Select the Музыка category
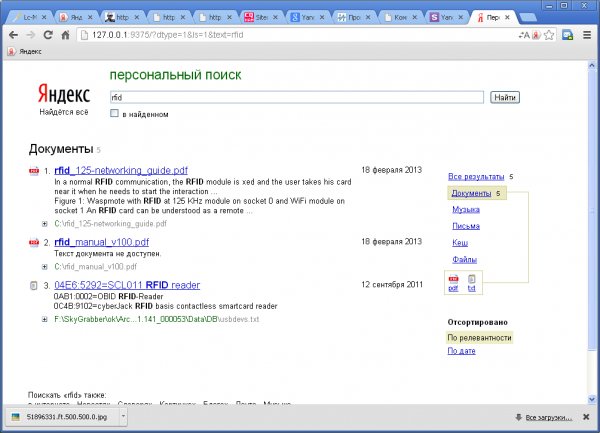The width and height of the screenshot is (600, 433). [x=465, y=211]
